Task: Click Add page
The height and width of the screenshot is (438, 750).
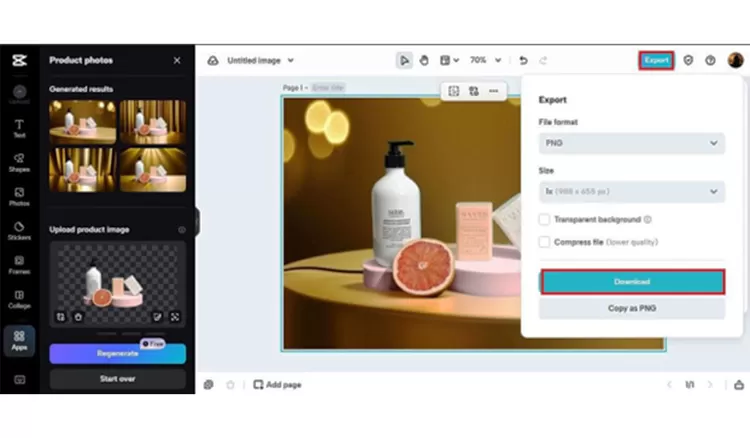Action: pyautogui.click(x=277, y=384)
